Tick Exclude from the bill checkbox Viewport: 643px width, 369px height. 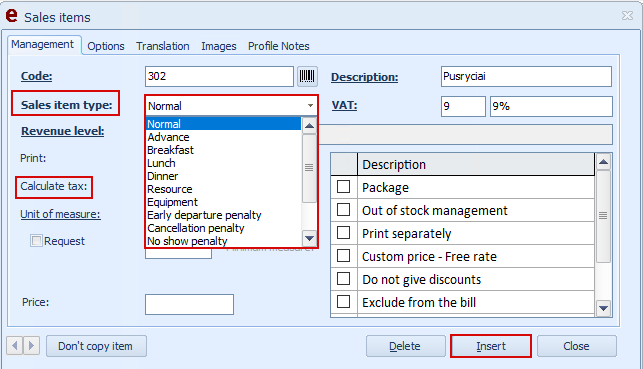pyautogui.click(x=343, y=302)
